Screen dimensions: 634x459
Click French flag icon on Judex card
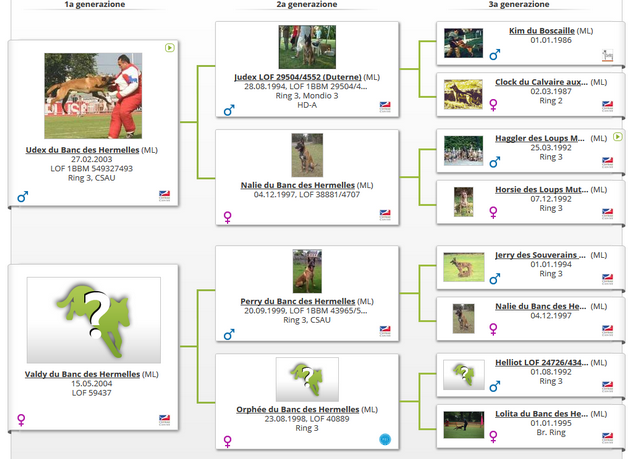tap(385, 105)
